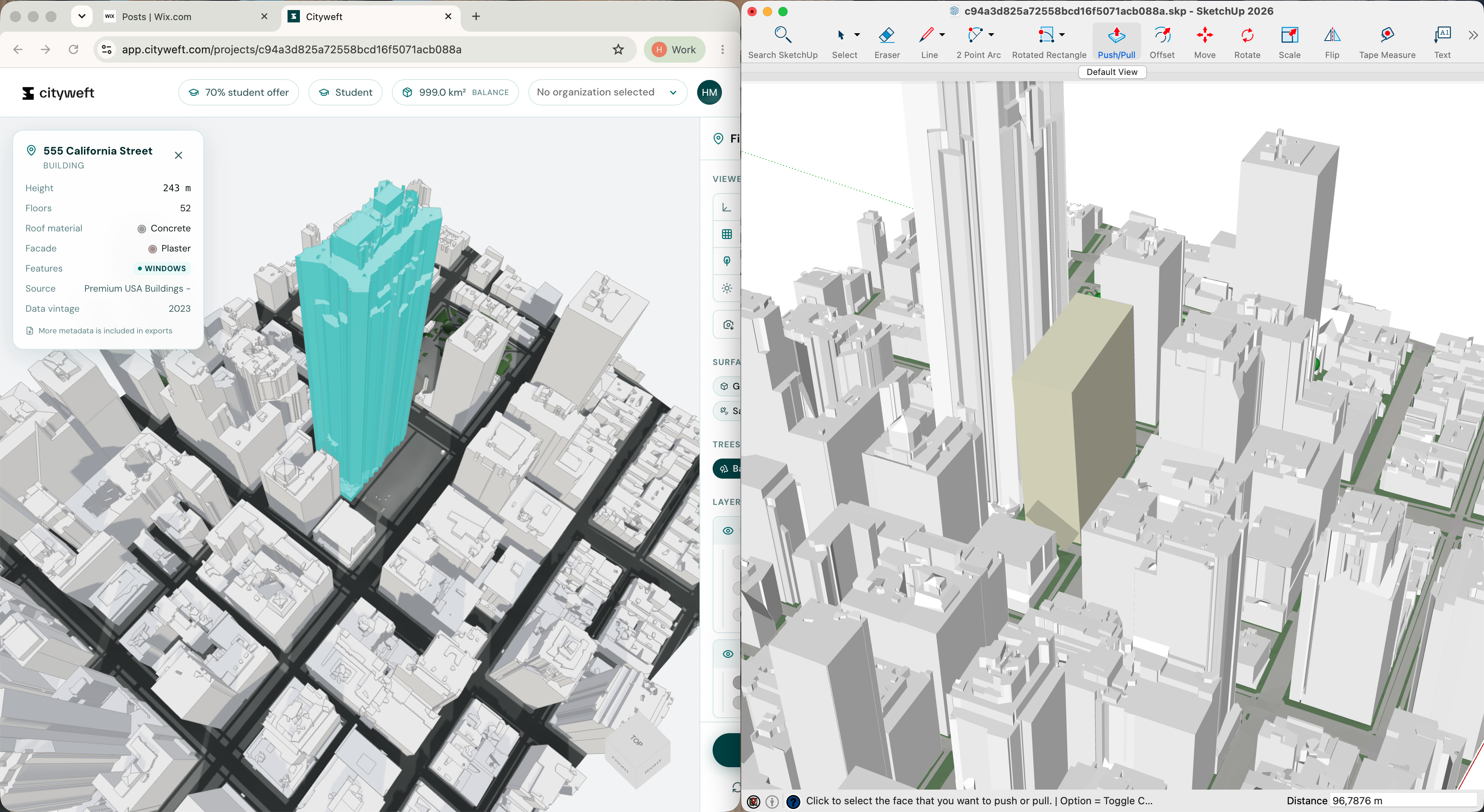Click the cityweft logo
1484x812 pixels.
click(x=58, y=93)
